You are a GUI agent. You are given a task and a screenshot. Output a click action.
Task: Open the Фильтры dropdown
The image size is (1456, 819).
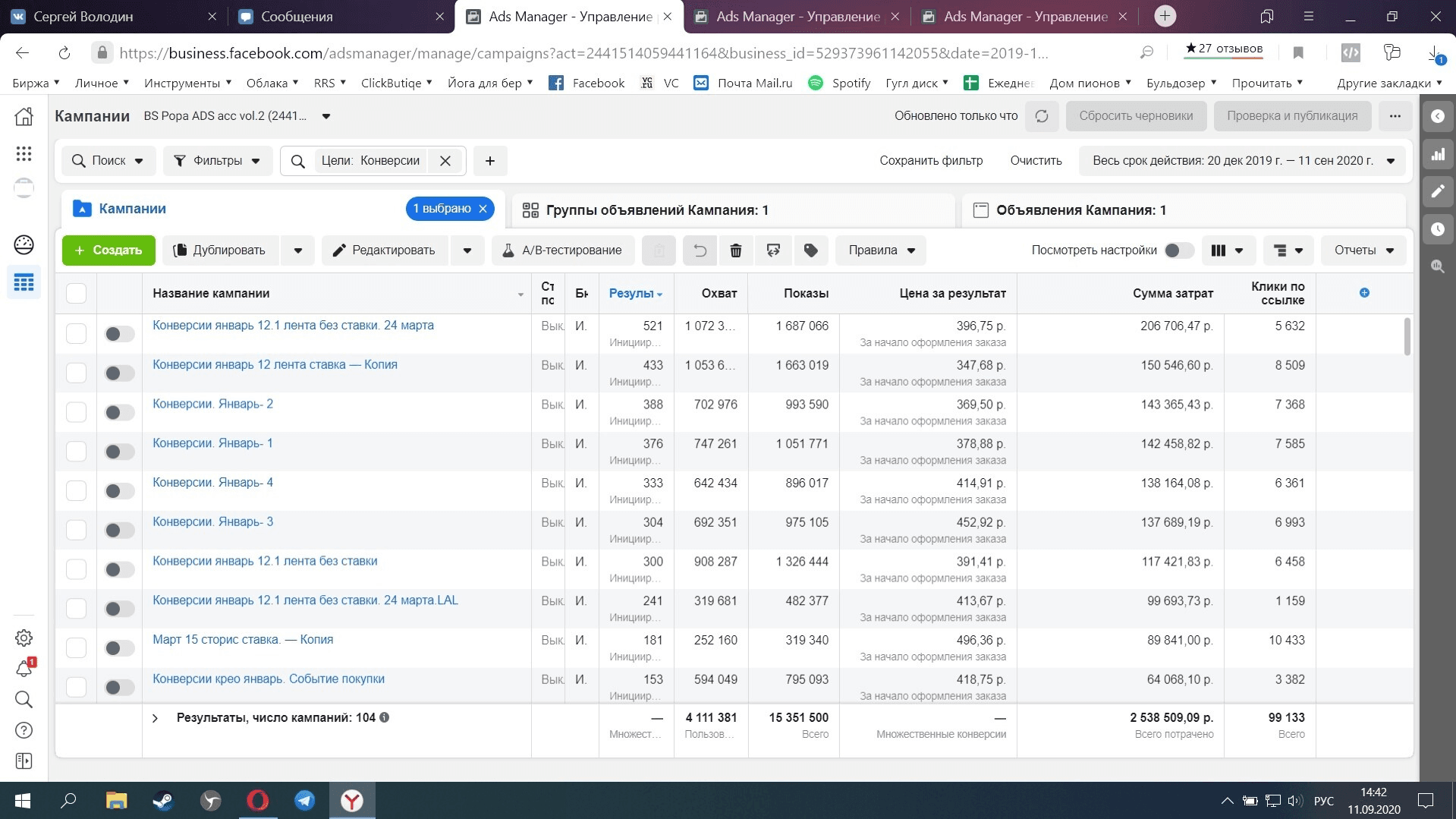(x=217, y=161)
